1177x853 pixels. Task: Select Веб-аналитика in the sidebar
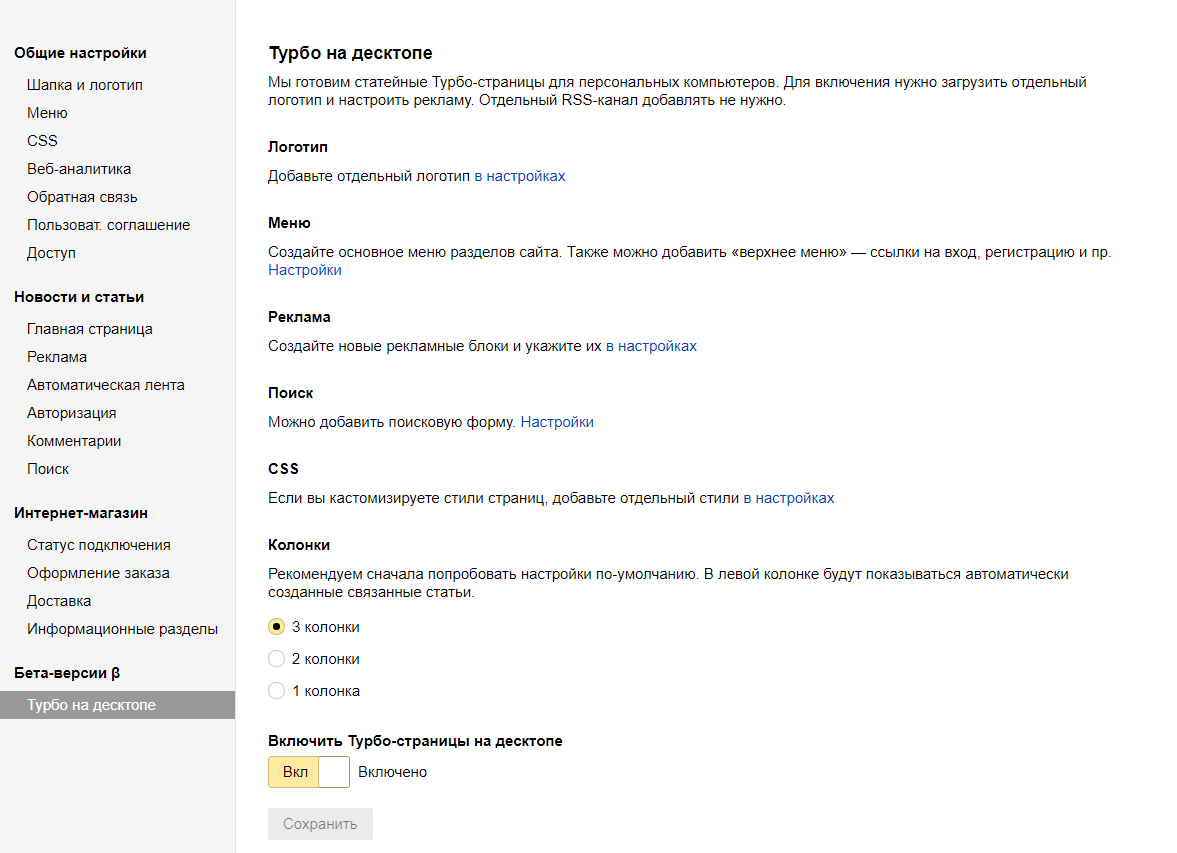click(79, 169)
